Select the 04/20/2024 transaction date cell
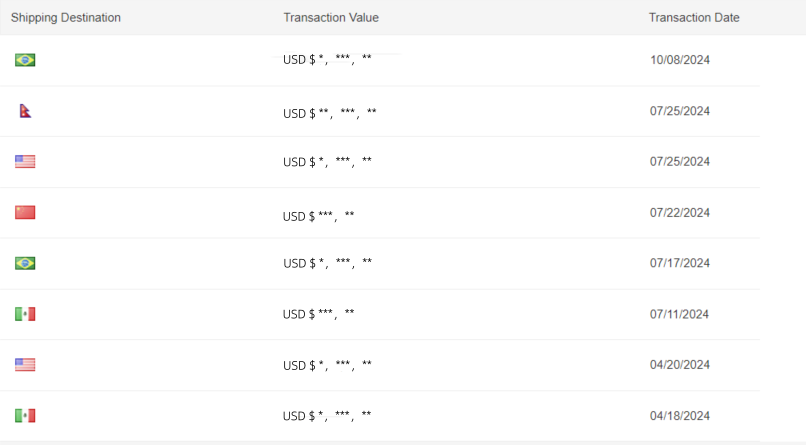 point(680,365)
